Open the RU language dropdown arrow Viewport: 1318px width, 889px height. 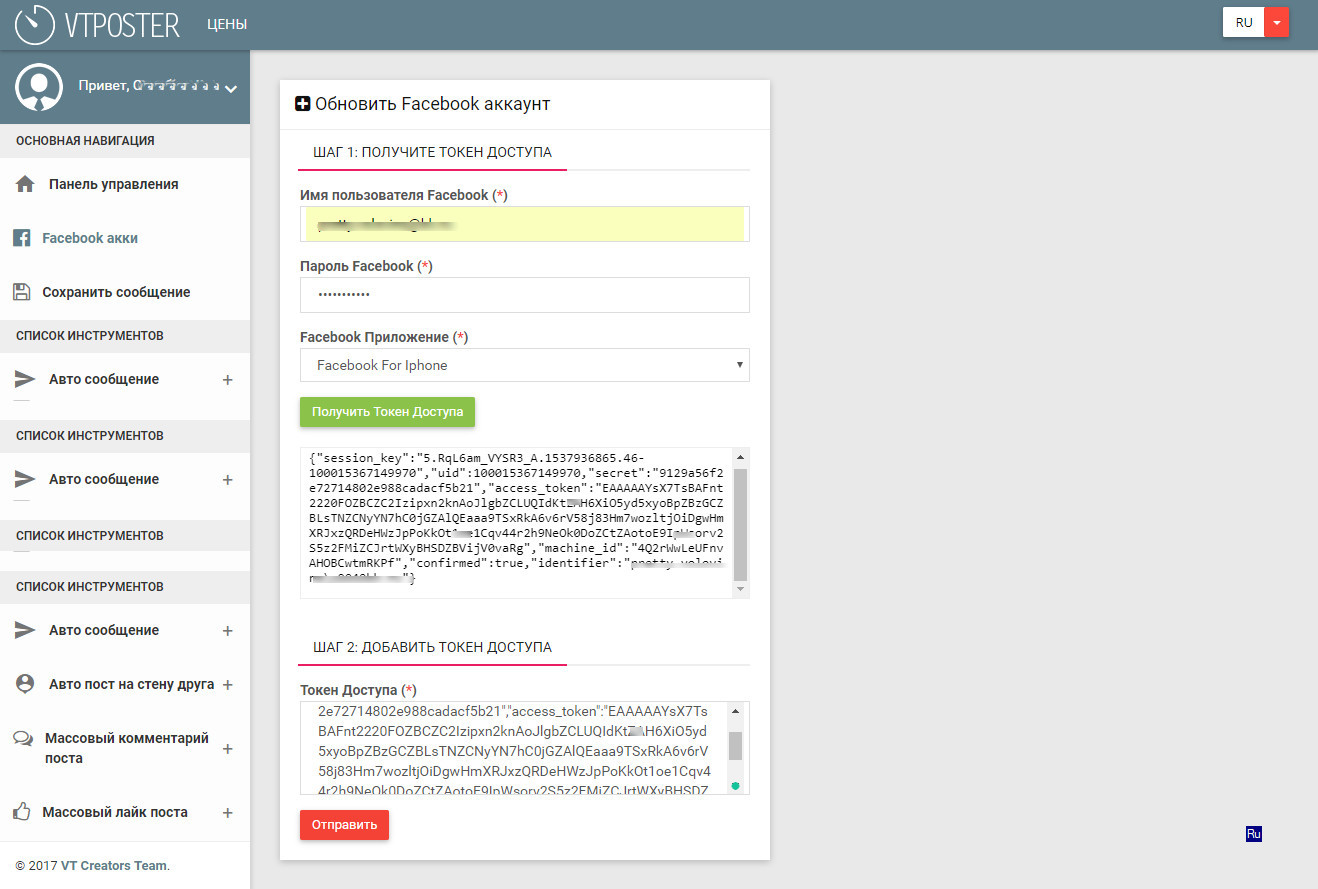(1277, 23)
